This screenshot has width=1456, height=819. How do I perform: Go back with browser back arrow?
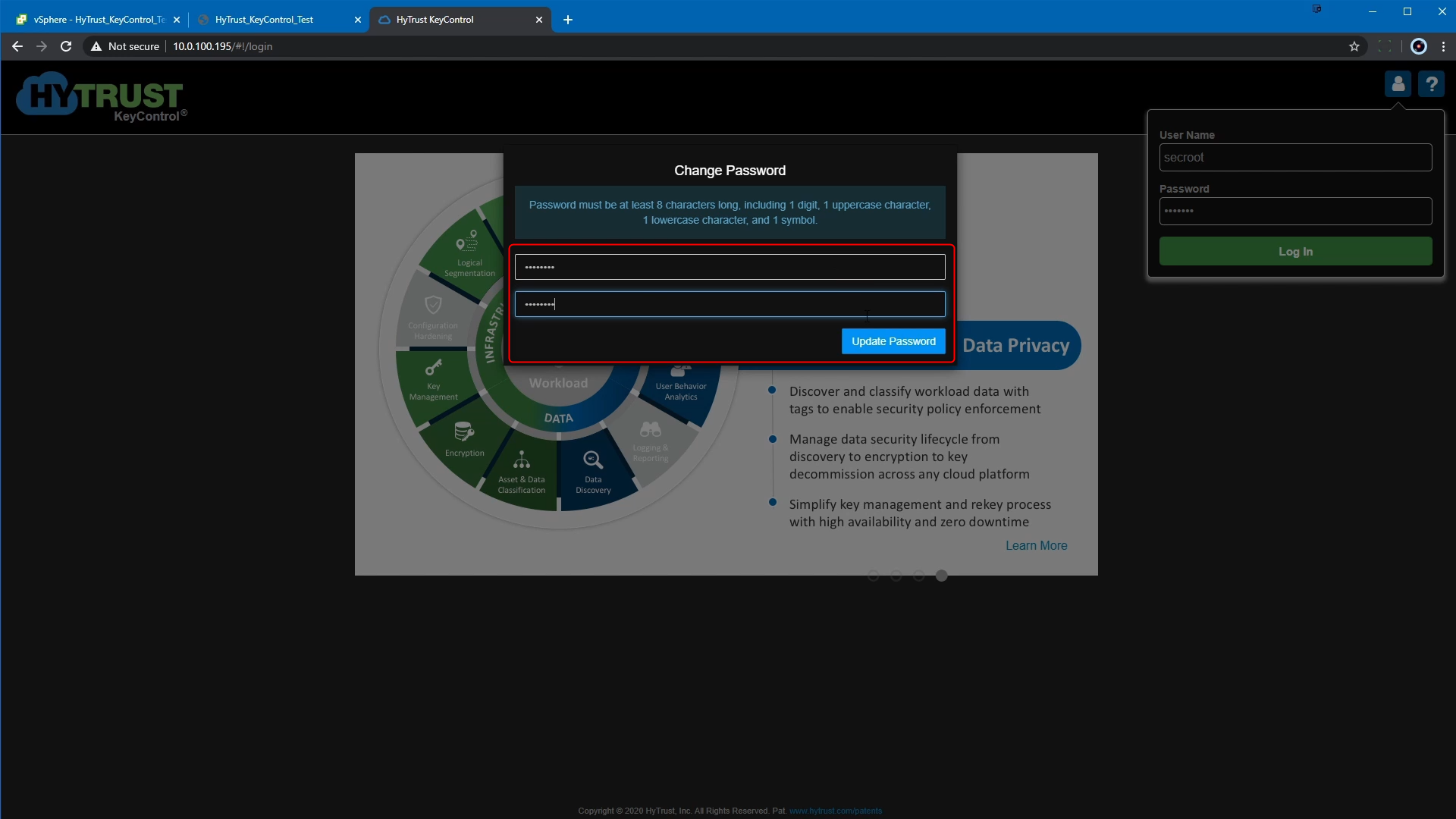pyautogui.click(x=17, y=46)
